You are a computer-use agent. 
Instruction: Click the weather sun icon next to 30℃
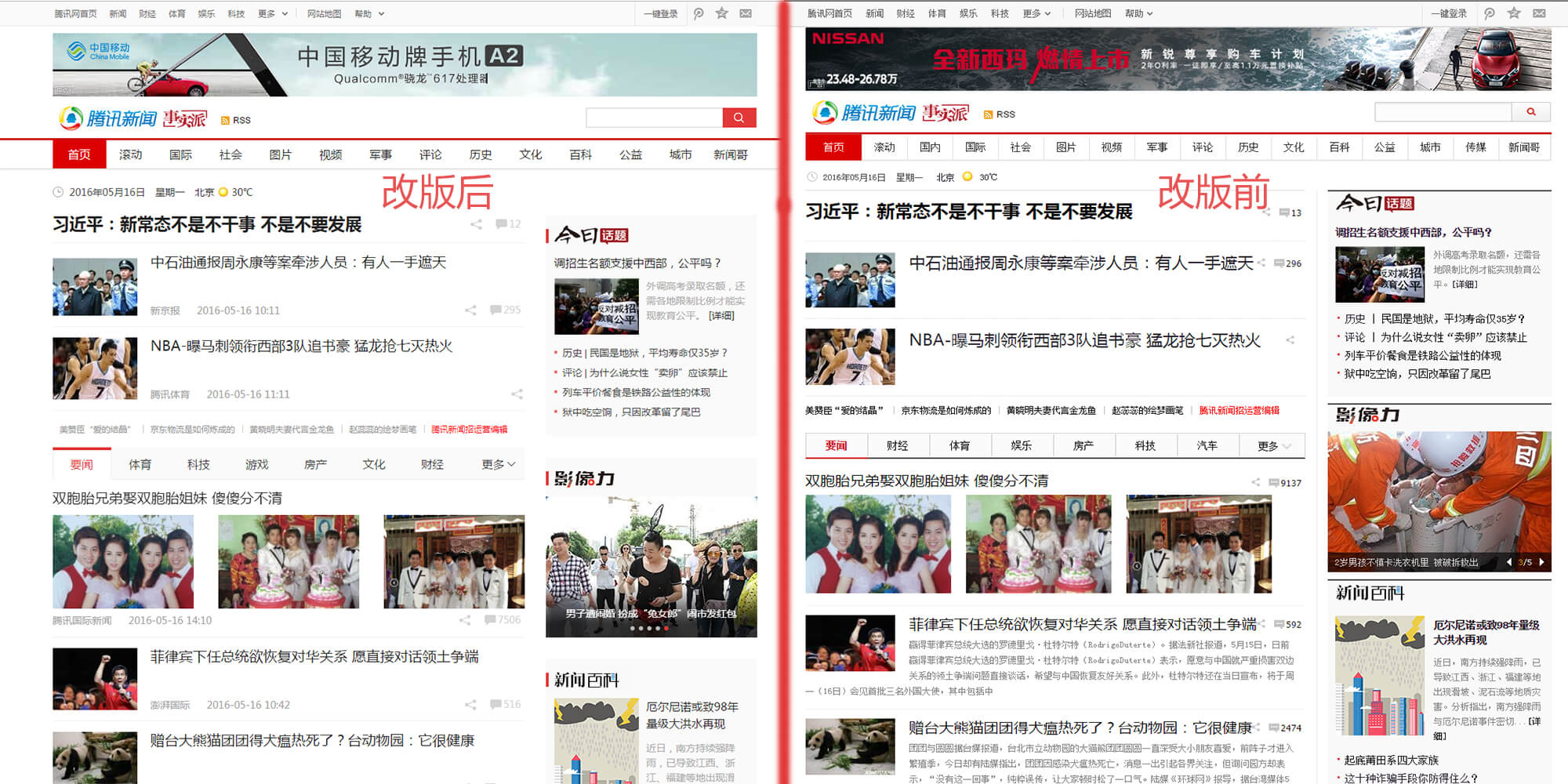[x=222, y=191]
